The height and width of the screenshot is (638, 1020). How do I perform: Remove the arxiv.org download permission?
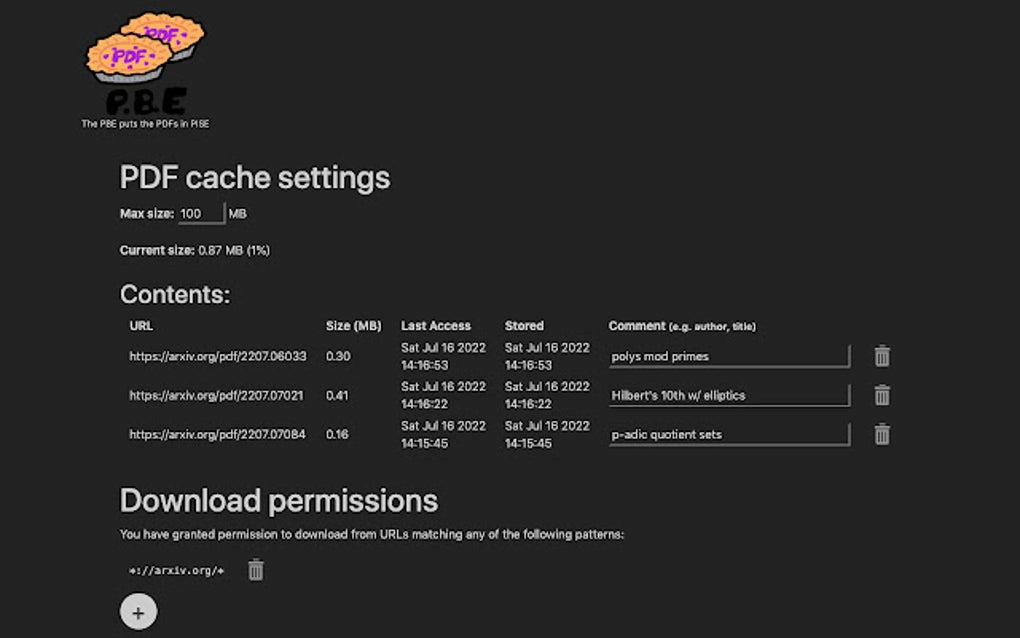pyautogui.click(x=256, y=570)
